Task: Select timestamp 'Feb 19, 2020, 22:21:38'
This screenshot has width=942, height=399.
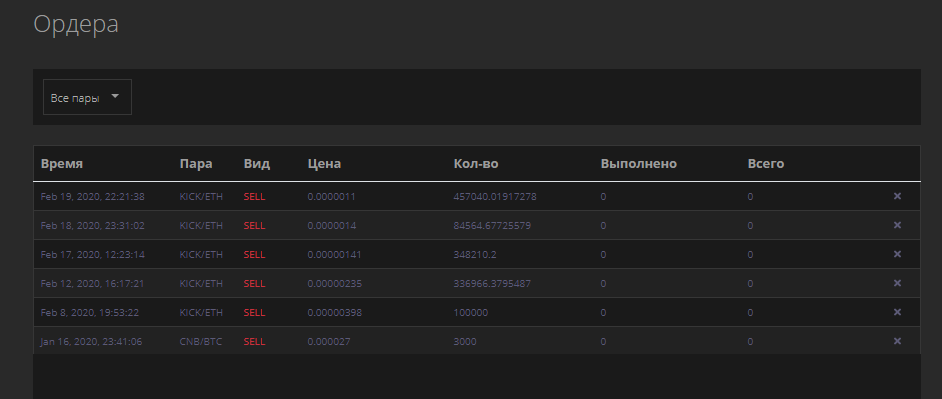Action: pos(93,196)
